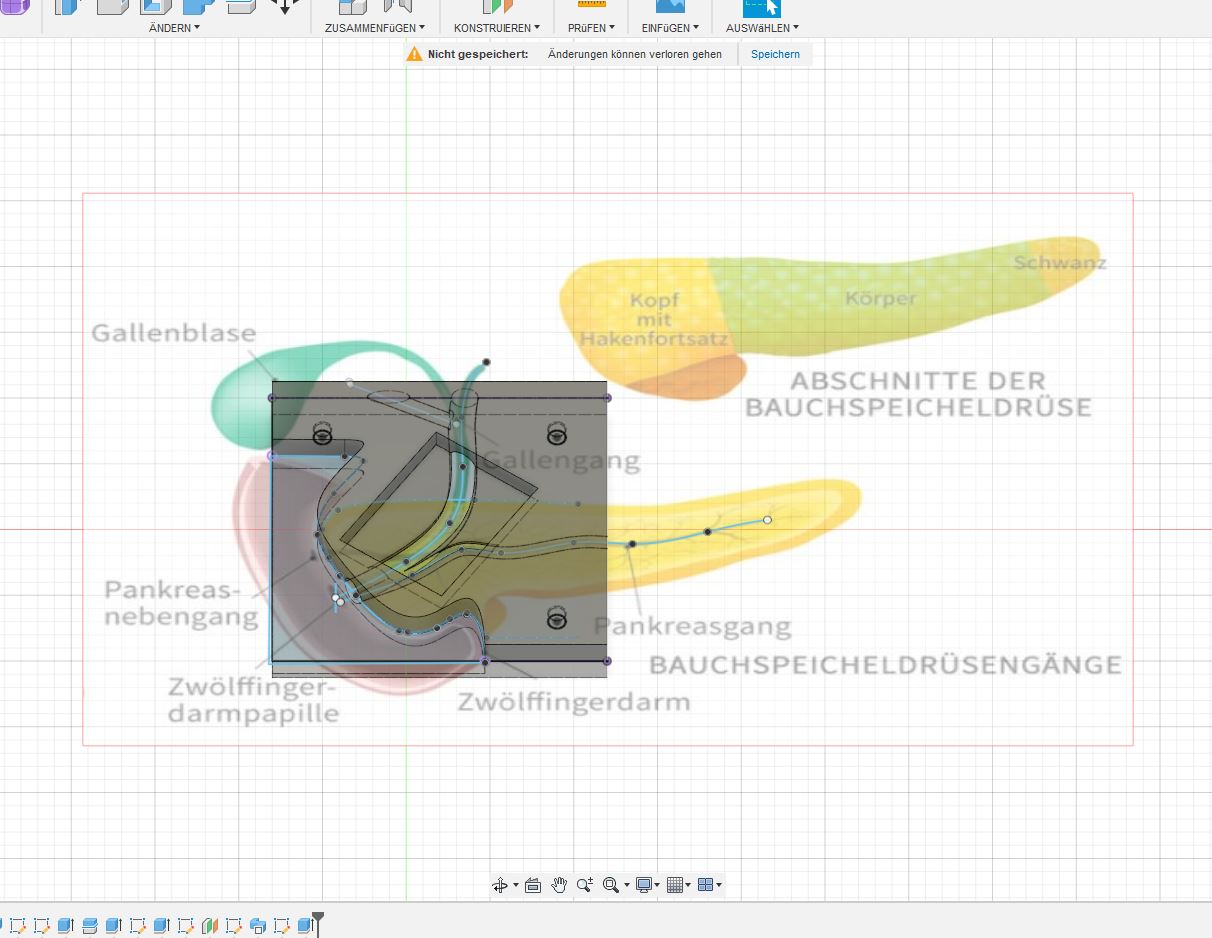Open the PRÜFEN menu
This screenshot has height=938, width=1212.
(591, 28)
